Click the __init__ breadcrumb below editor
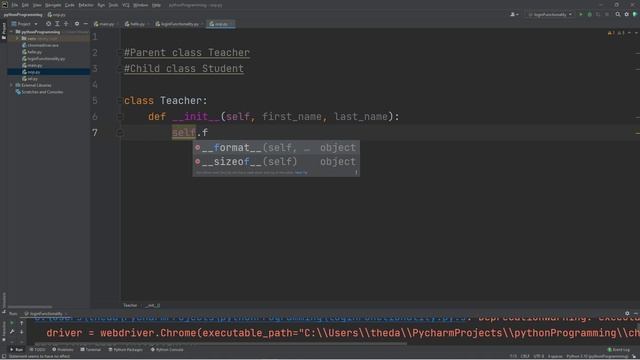 [153, 305]
